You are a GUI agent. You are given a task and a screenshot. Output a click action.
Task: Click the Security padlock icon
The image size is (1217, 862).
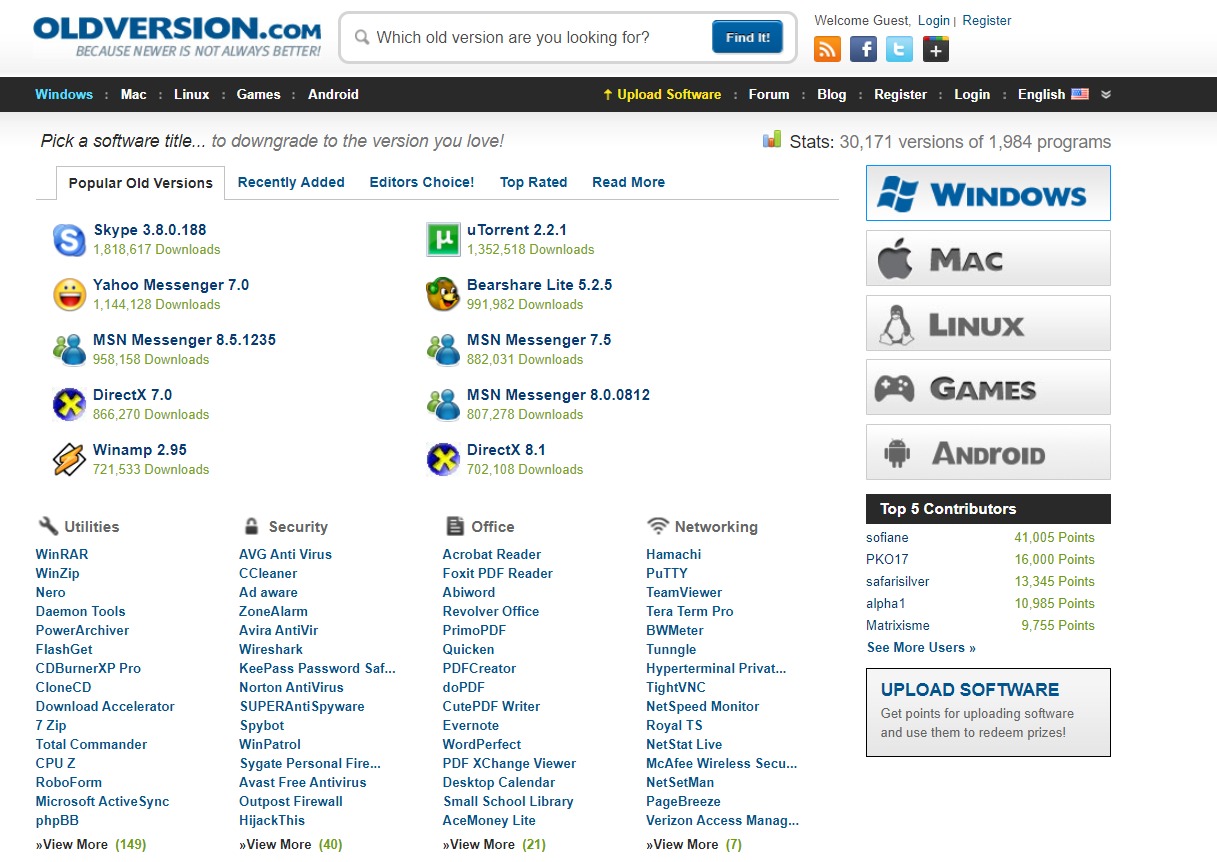(251, 526)
